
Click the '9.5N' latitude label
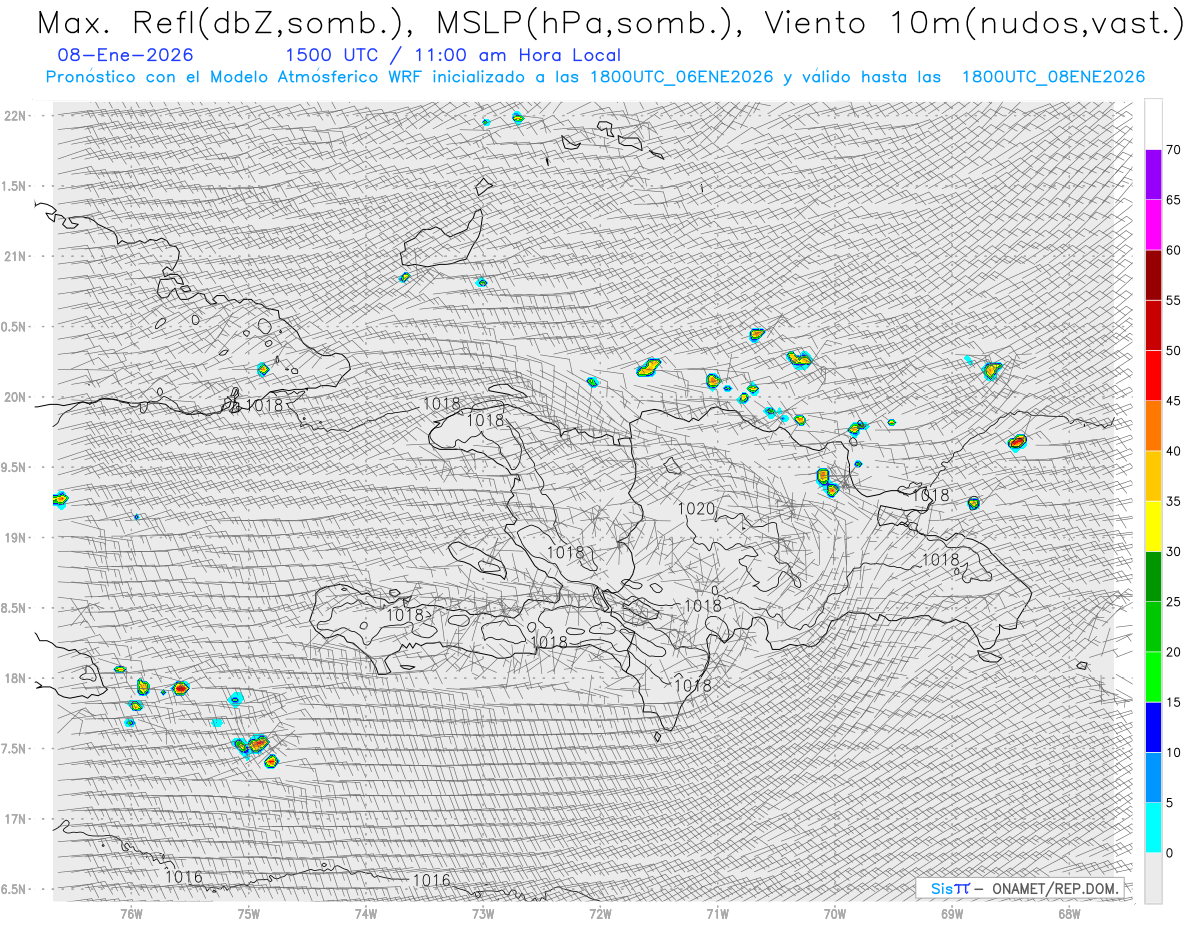pos(15,467)
